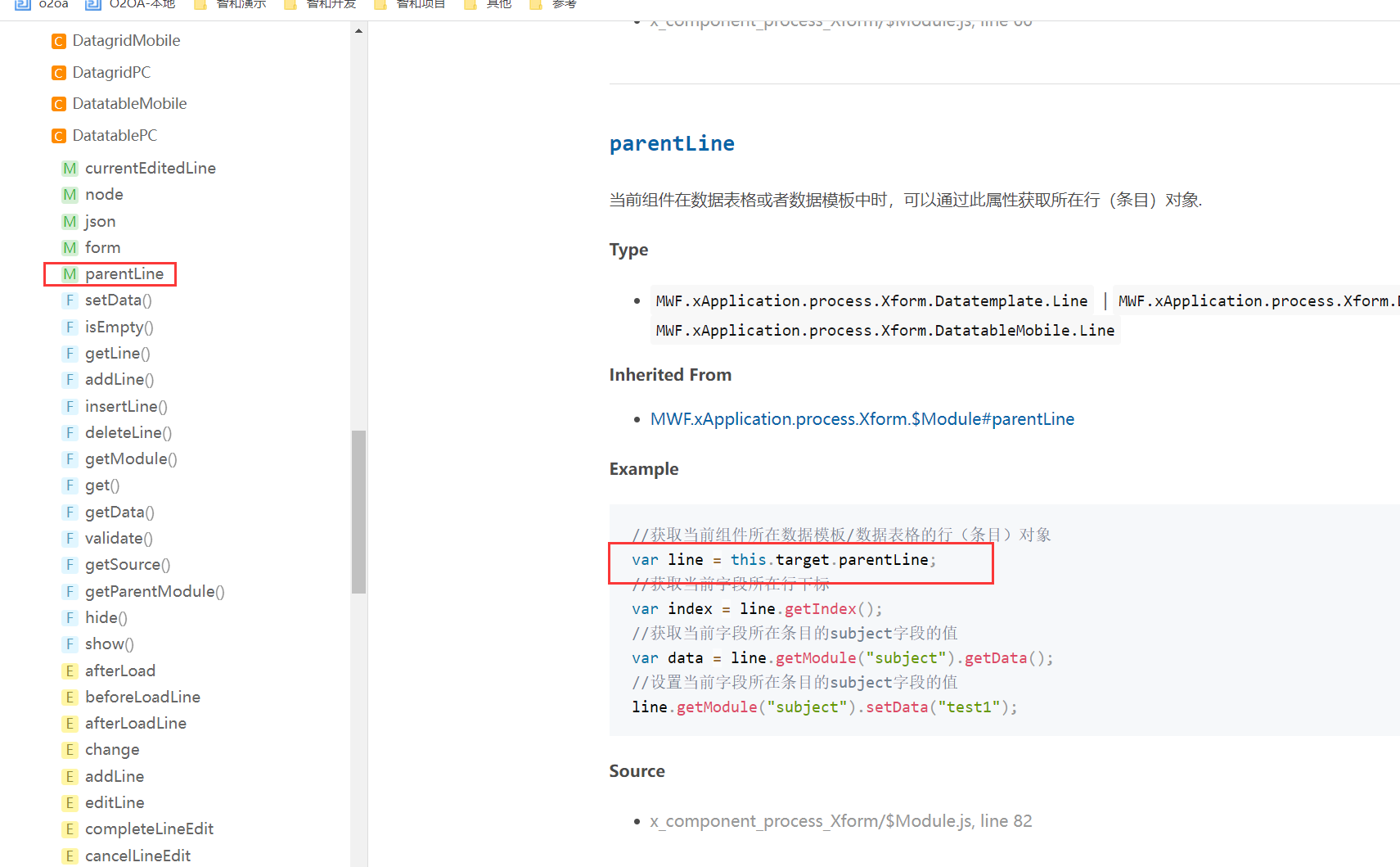Click the F icon beside the addLine() function
This screenshot has width=1400, height=867.
pyautogui.click(x=70, y=380)
